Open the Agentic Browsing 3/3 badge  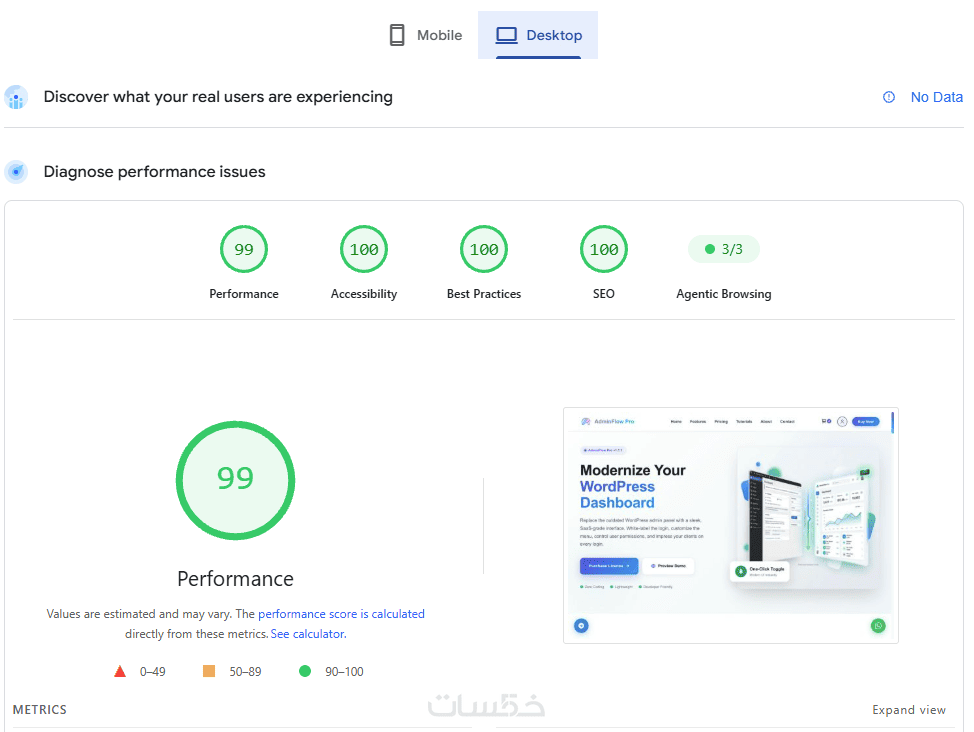[724, 249]
